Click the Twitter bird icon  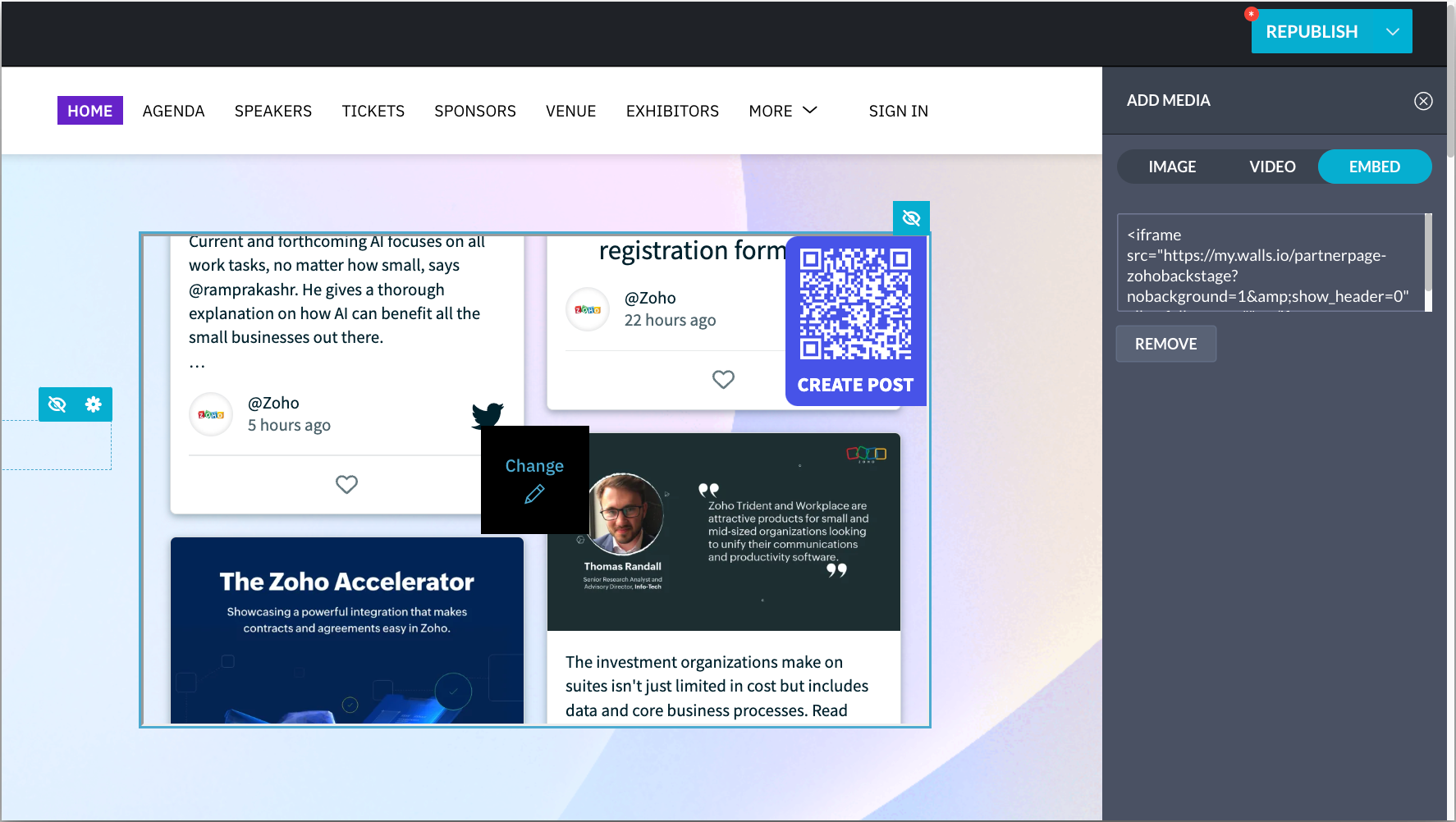click(x=488, y=415)
